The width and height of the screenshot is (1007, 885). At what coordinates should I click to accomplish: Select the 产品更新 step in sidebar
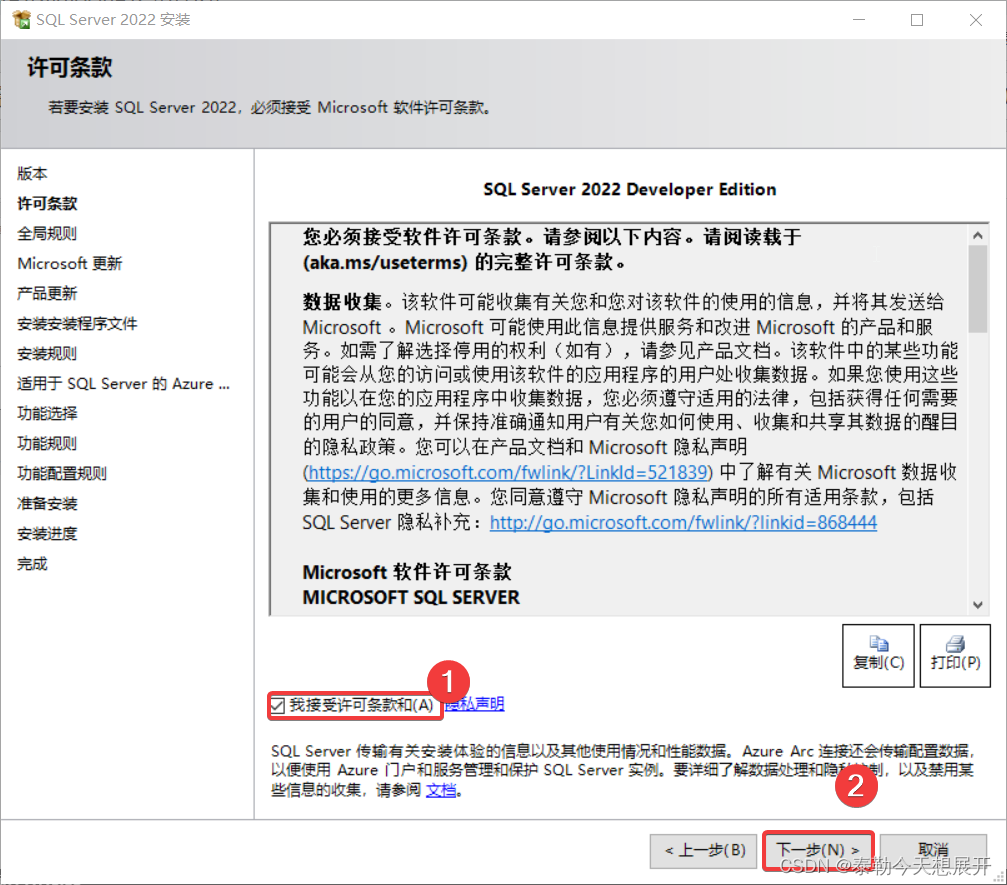47,294
